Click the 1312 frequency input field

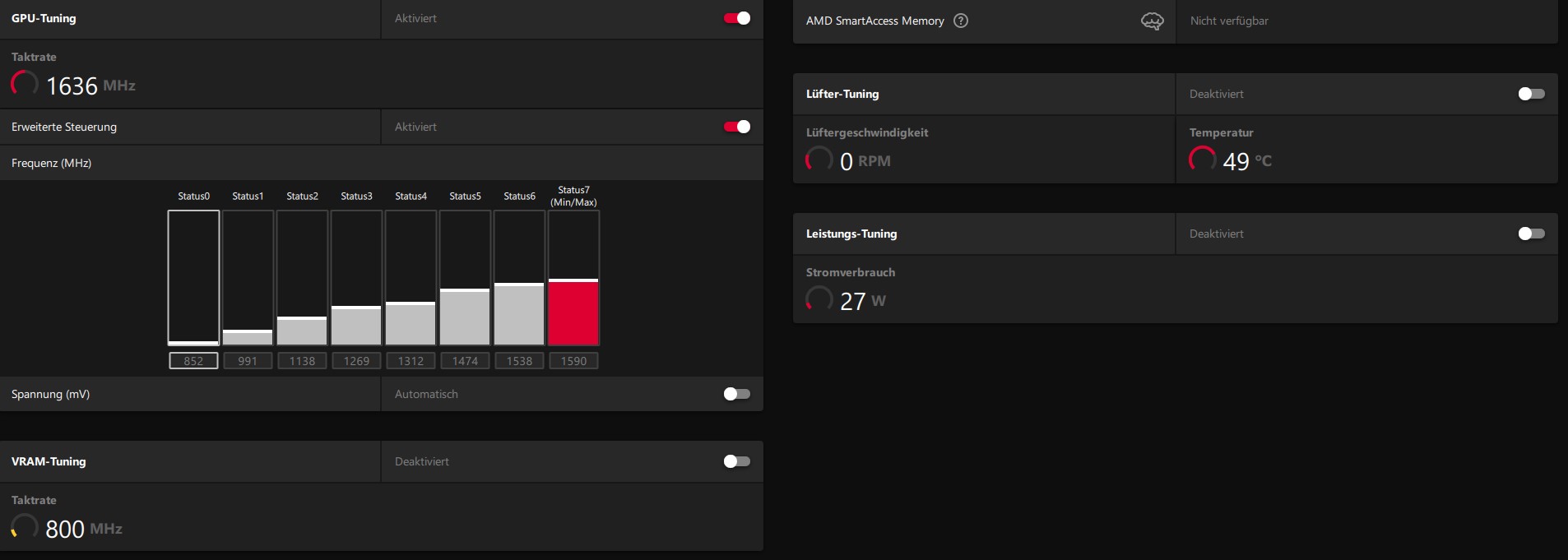coord(411,361)
